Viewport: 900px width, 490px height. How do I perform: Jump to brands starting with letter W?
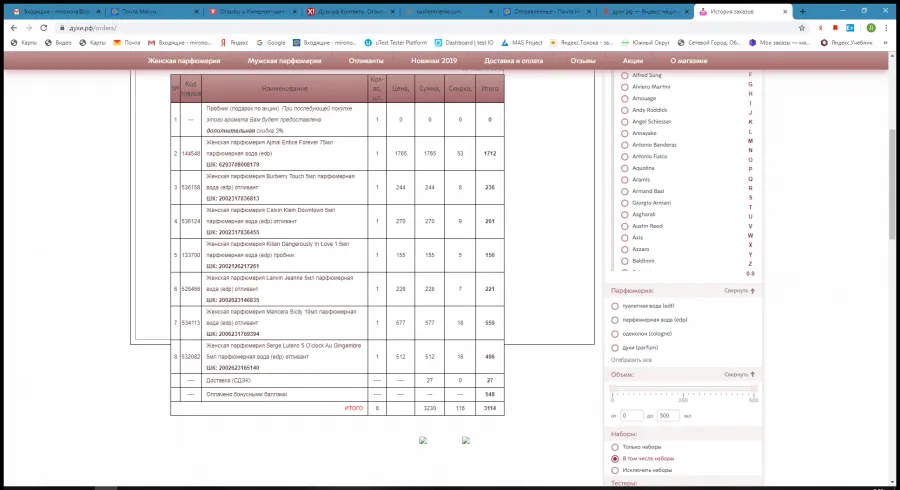[750, 236]
